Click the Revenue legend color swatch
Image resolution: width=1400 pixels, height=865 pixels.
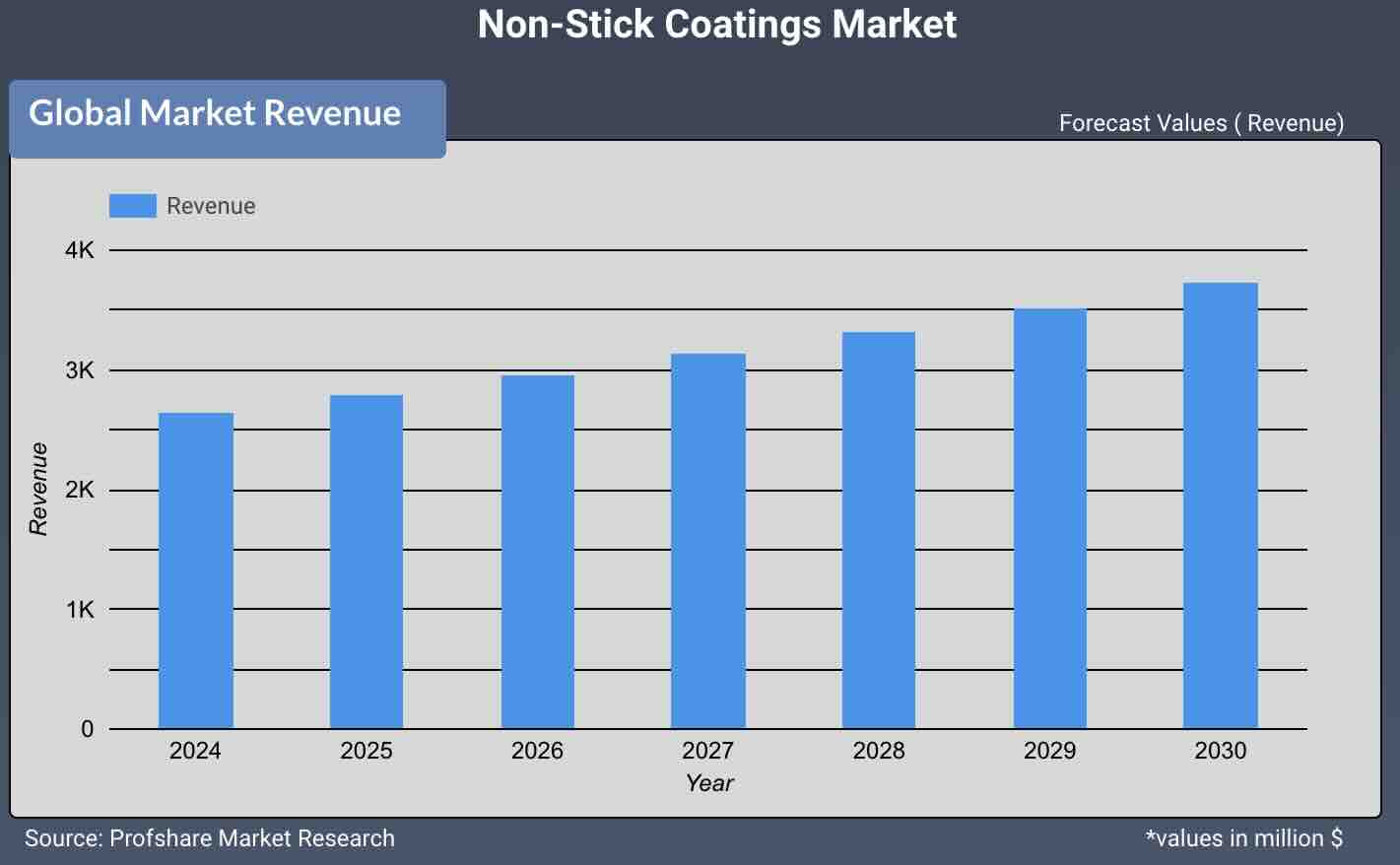click(x=132, y=206)
